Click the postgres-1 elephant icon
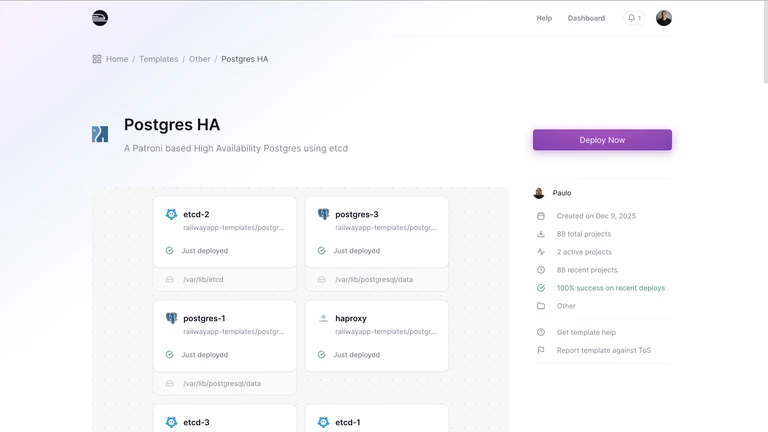768x432 pixels. coord(171,318)
